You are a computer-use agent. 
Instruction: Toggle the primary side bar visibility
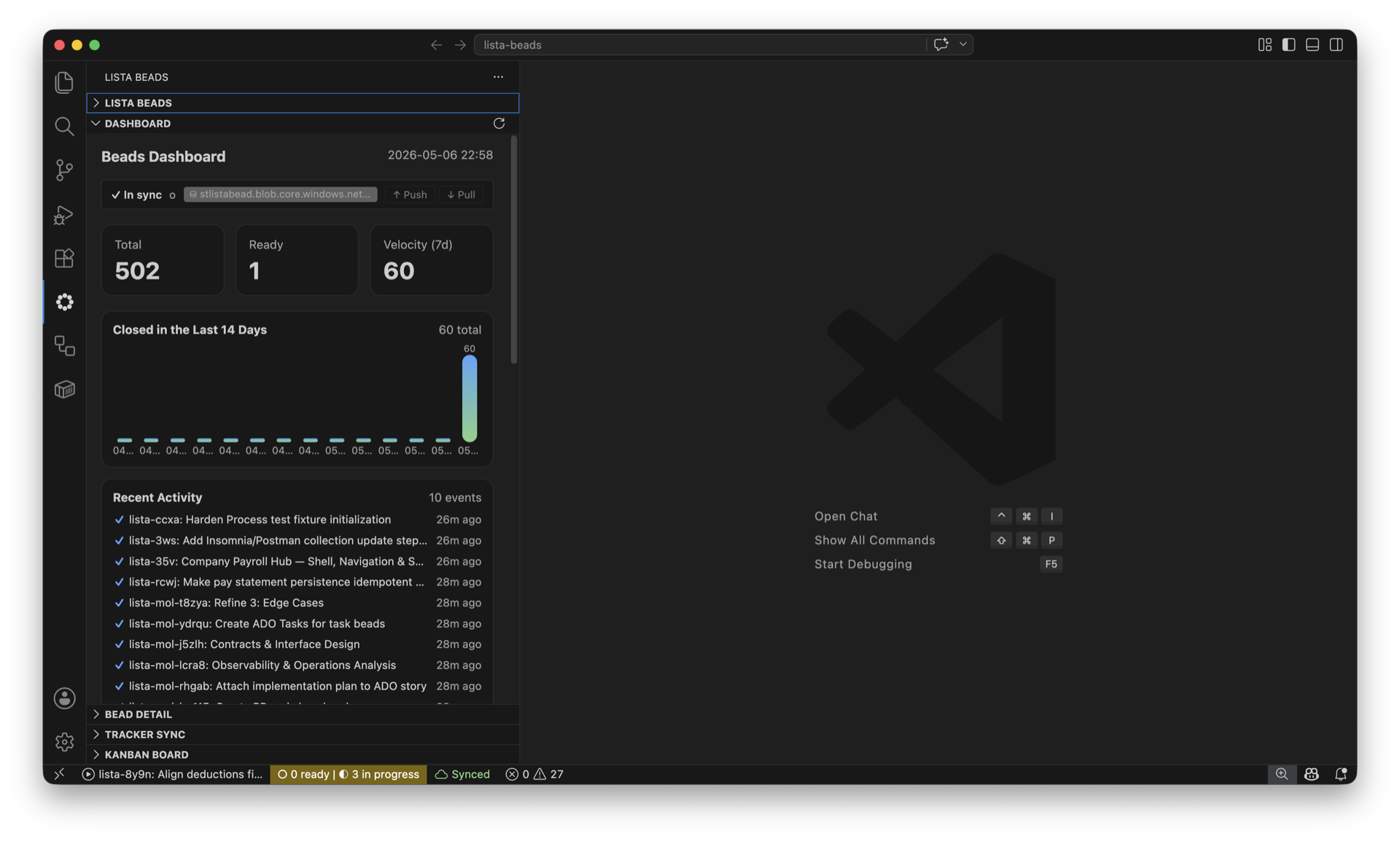coord(1288,44)
